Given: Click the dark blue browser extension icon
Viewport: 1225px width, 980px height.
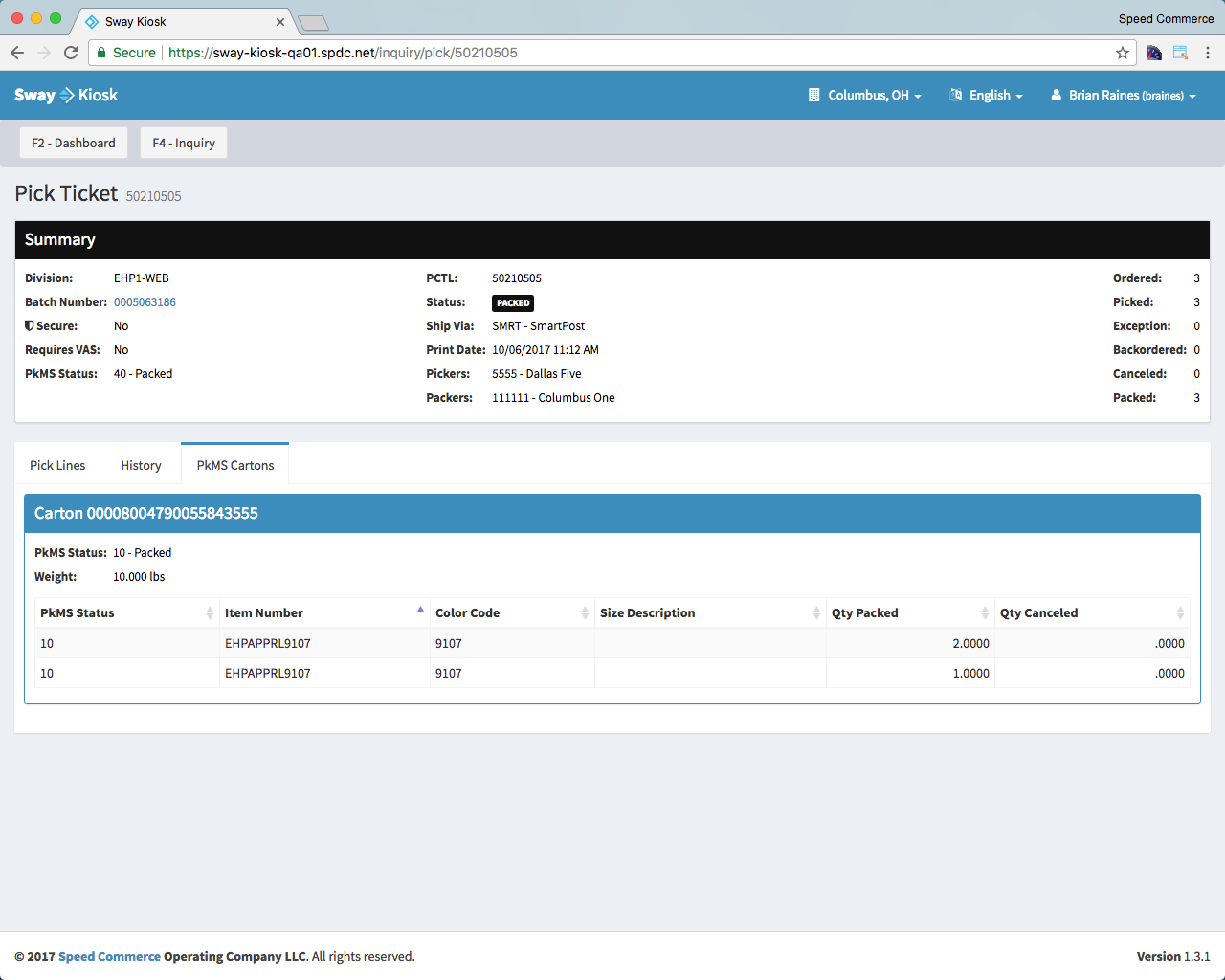Looking at the screenshot, I should pyautogui.click(x=1154, y=53).
